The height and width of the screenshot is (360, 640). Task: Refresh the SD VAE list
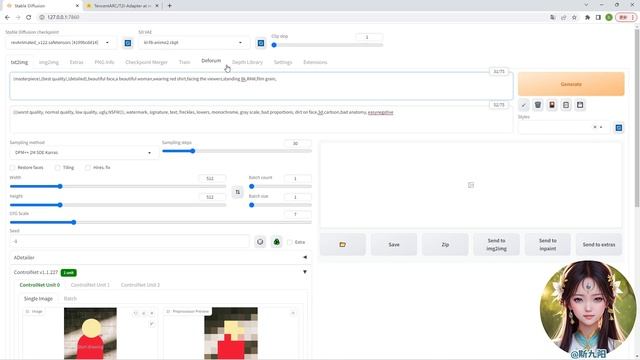coord(261,43)
